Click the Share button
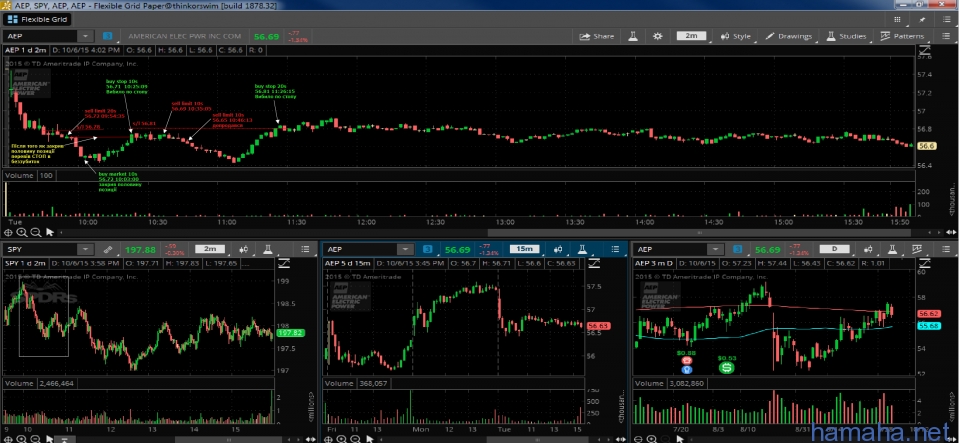 point(597,37)
